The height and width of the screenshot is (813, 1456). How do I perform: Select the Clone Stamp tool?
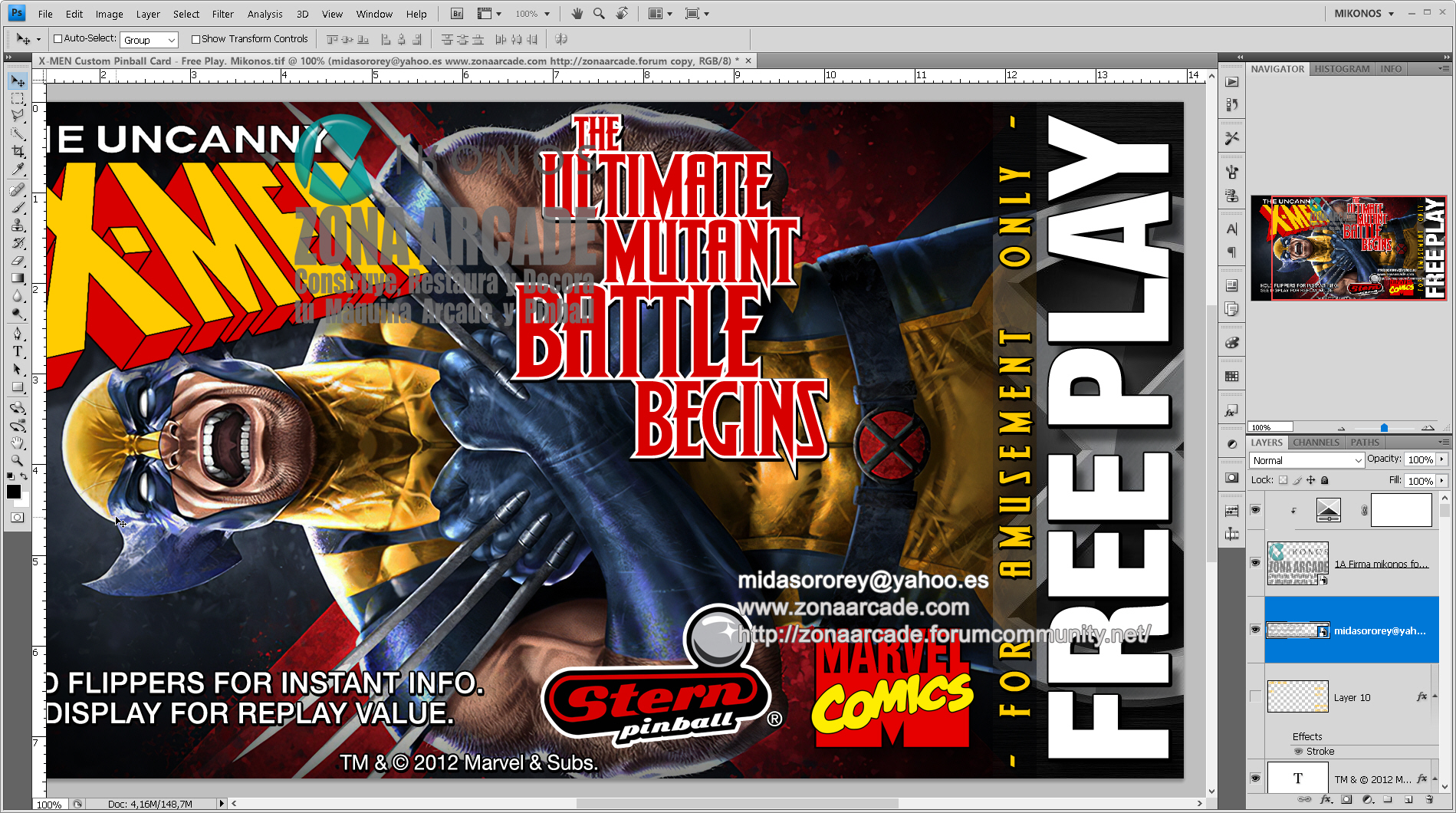pyautogui.click(x=18, y=225)
